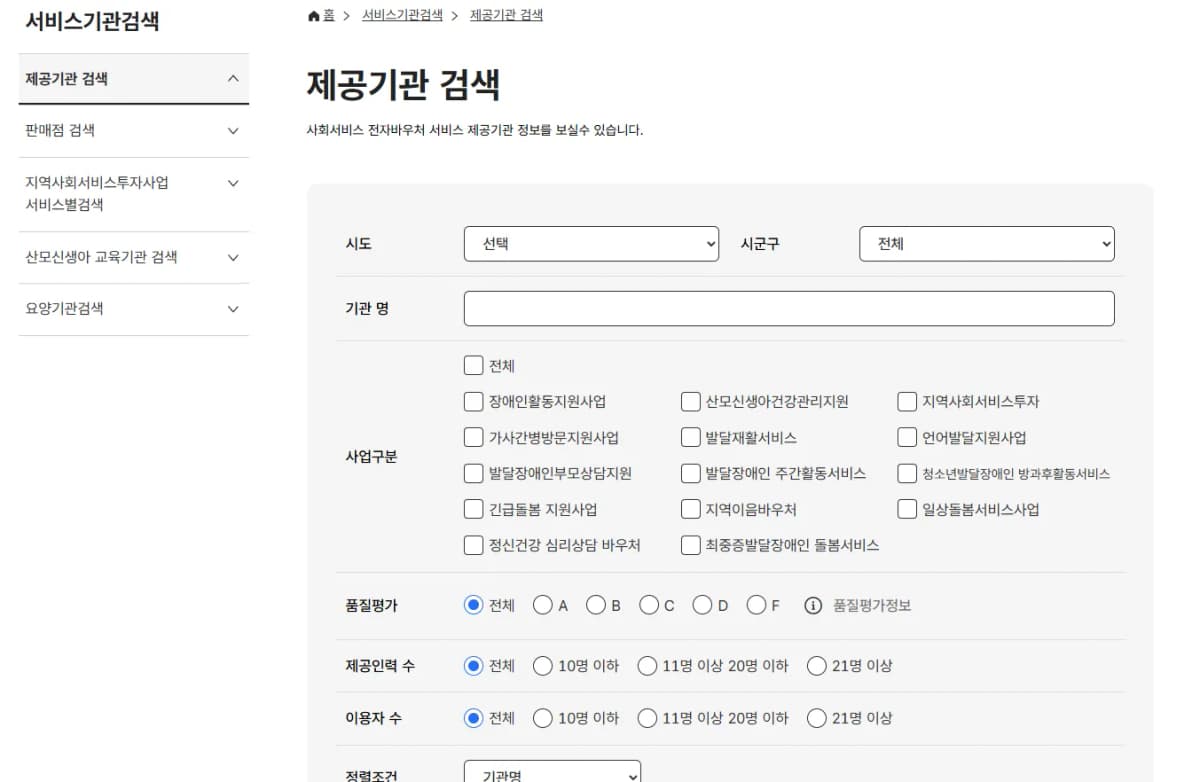This screenshot has height=782, width=1200.
Task: Click the 품질평가정보 info icon
Action: click(x=813, y=605)
